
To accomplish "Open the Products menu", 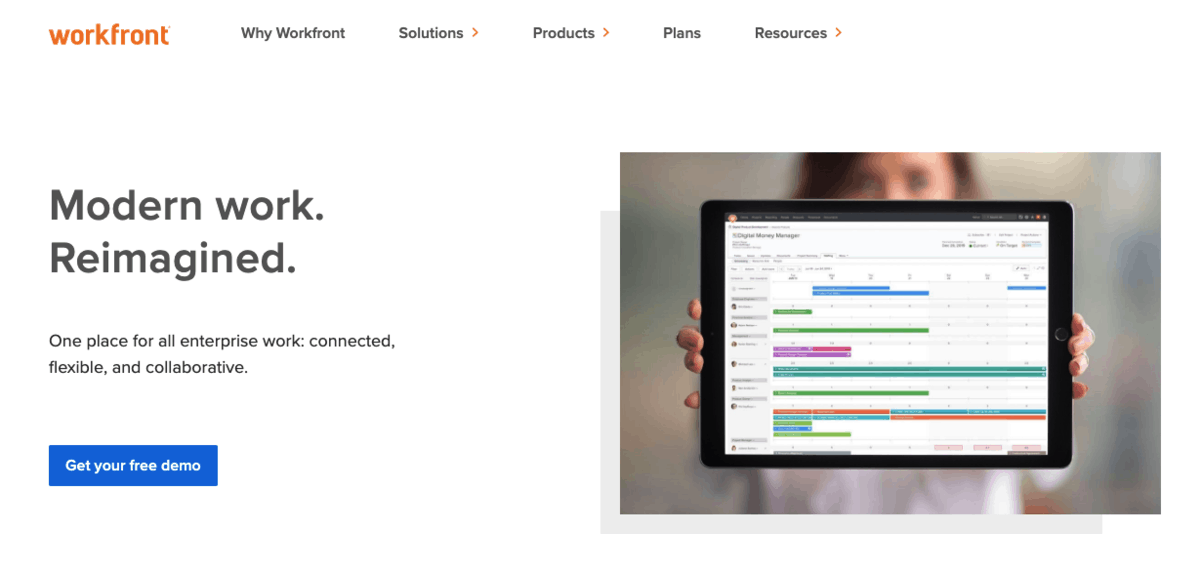I will (564, 33).
